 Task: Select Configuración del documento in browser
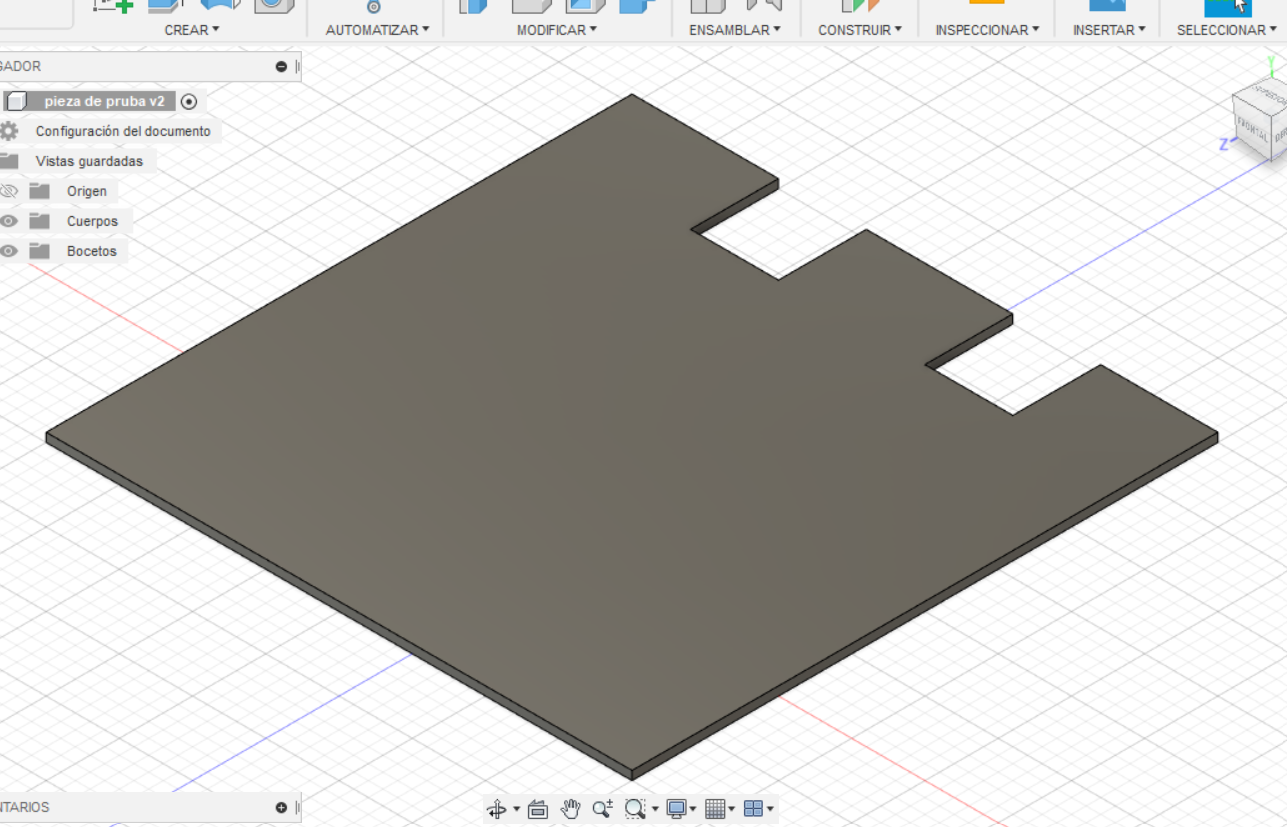(x=123, y=131)
